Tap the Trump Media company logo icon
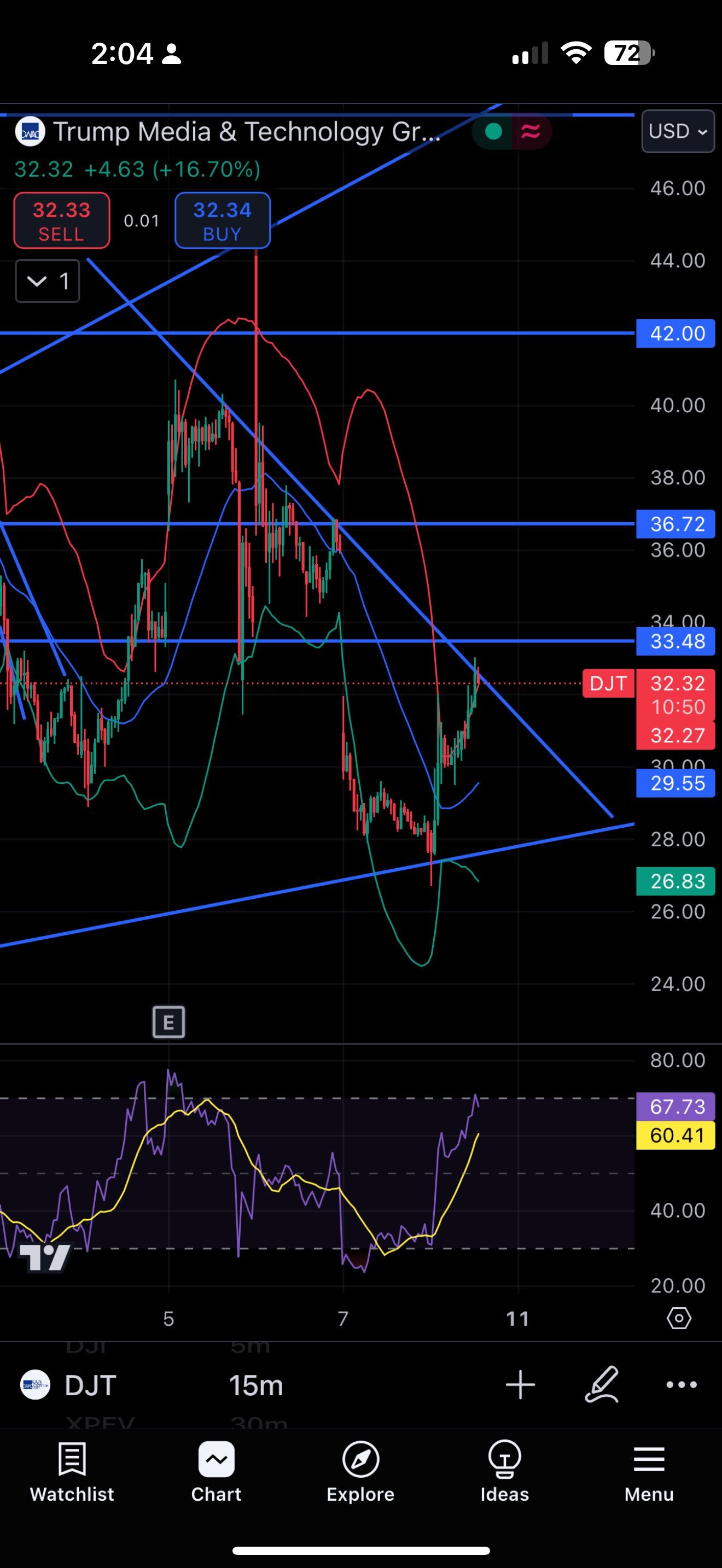This screenshot has width=722, height=1568. coord(30,131)
